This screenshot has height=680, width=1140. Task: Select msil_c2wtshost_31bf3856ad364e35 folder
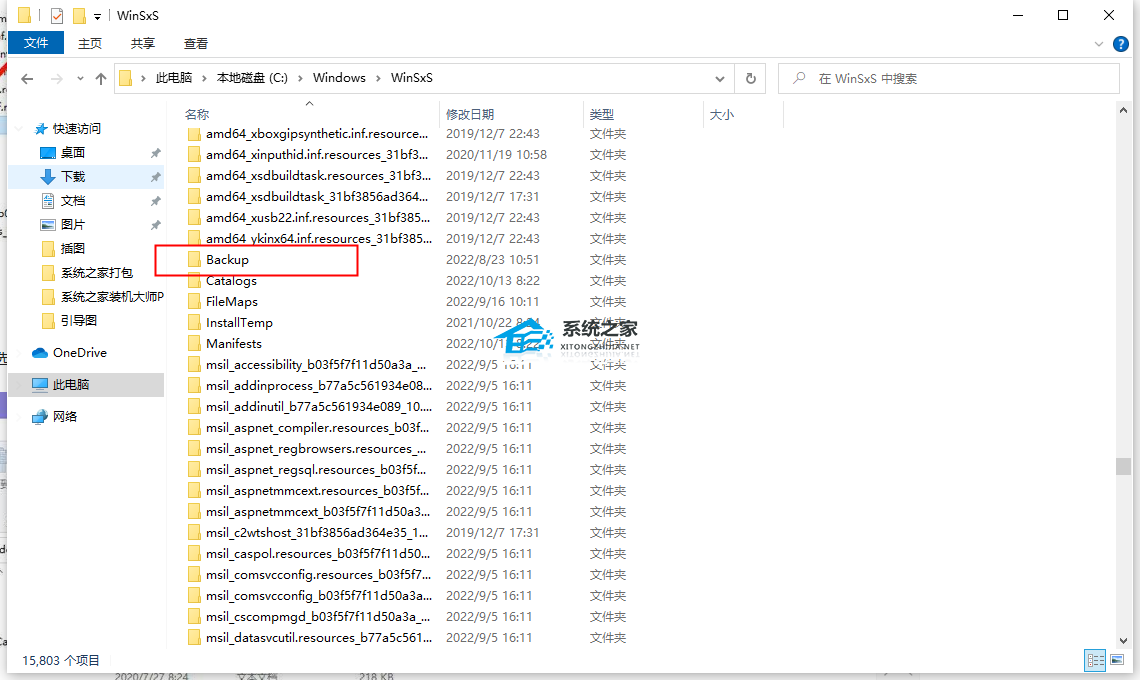coord(317,533)
